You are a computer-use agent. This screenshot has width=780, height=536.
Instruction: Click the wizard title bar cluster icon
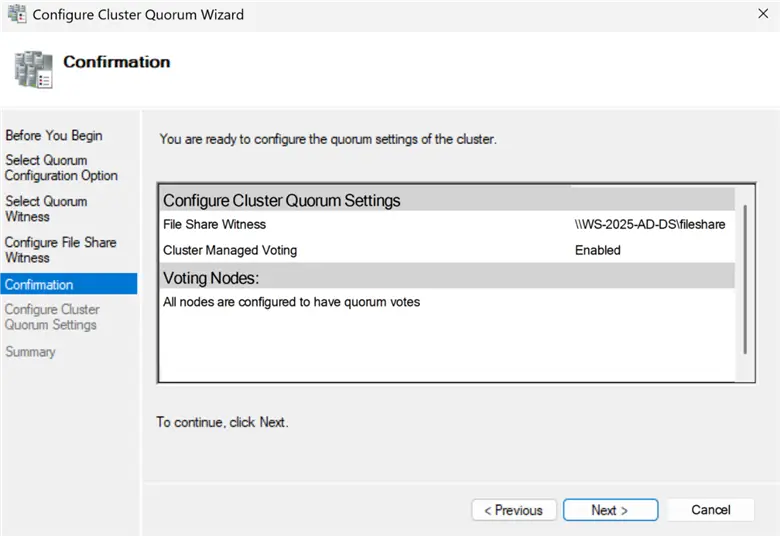pyautogui.click(x=17, y=14)
